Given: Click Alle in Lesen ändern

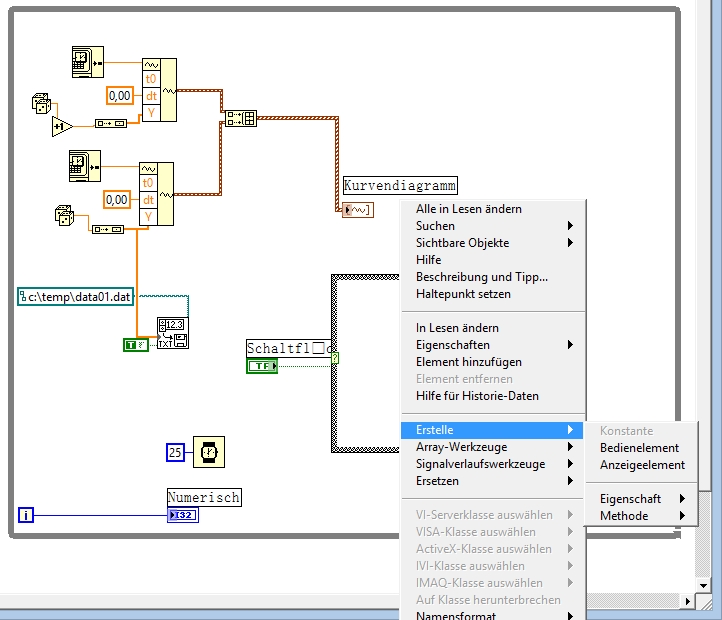Looking at the screenshot, I should pyautogui.click(x=469, y=209).
